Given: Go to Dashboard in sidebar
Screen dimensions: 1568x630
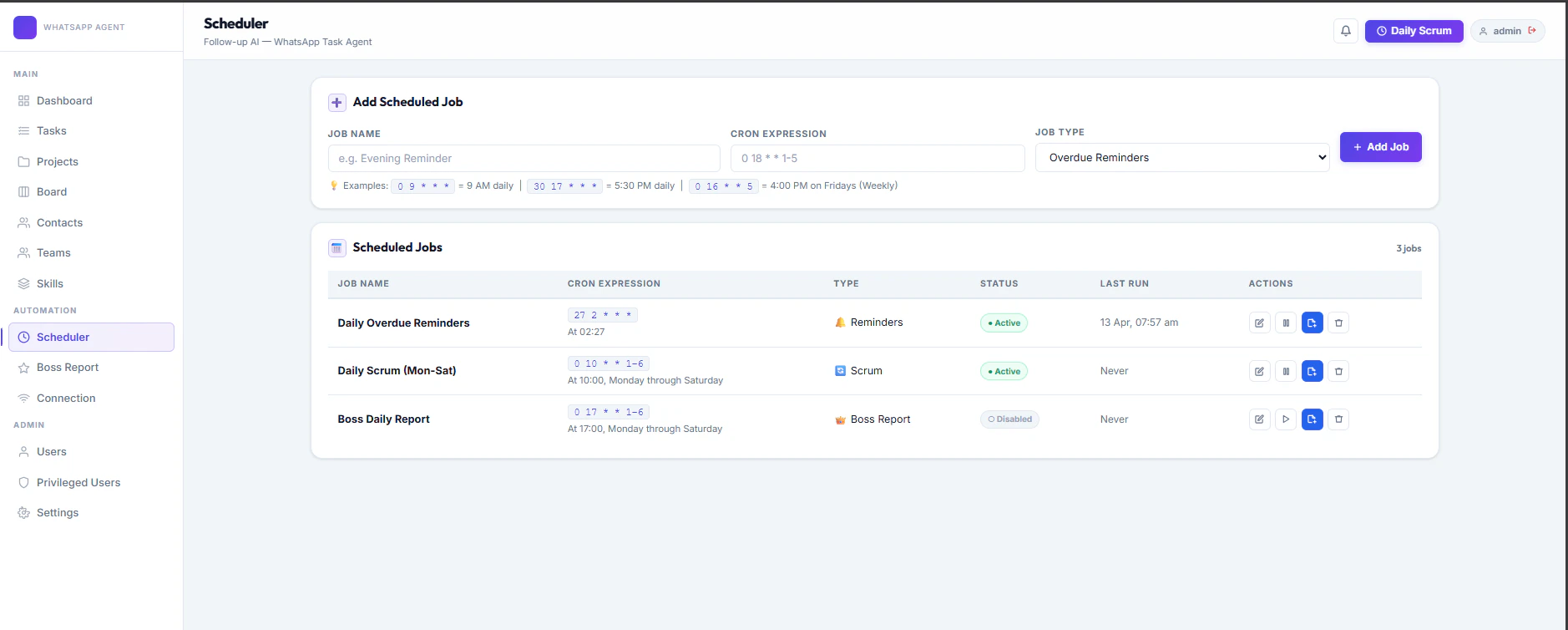Looking at the screenshot, I should 91,101.
